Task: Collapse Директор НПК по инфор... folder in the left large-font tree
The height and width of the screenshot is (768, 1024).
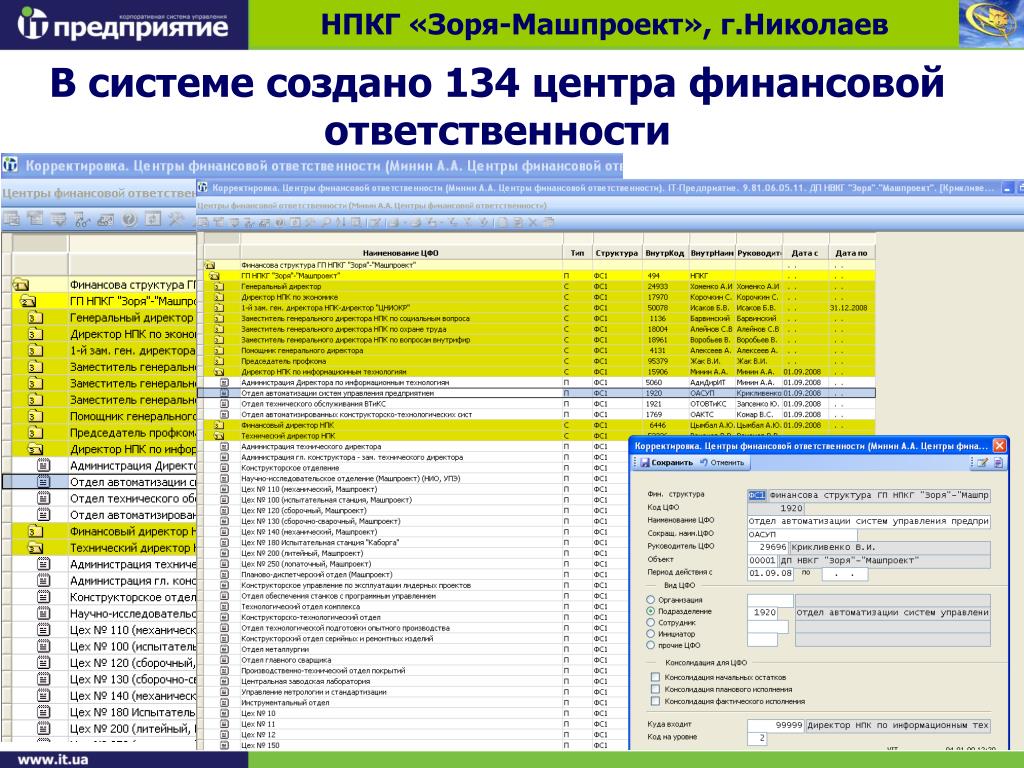Action: [x=35, y=449]
